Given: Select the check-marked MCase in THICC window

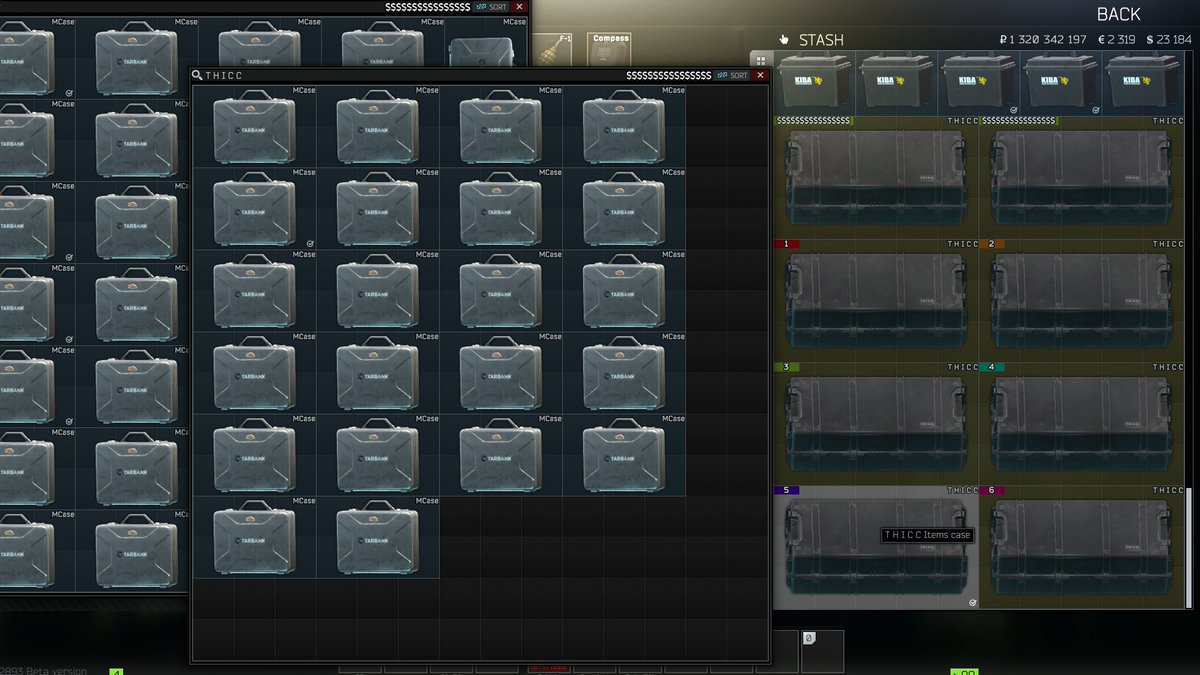Looking at the screenshot, I should click(x=255, y=208).
